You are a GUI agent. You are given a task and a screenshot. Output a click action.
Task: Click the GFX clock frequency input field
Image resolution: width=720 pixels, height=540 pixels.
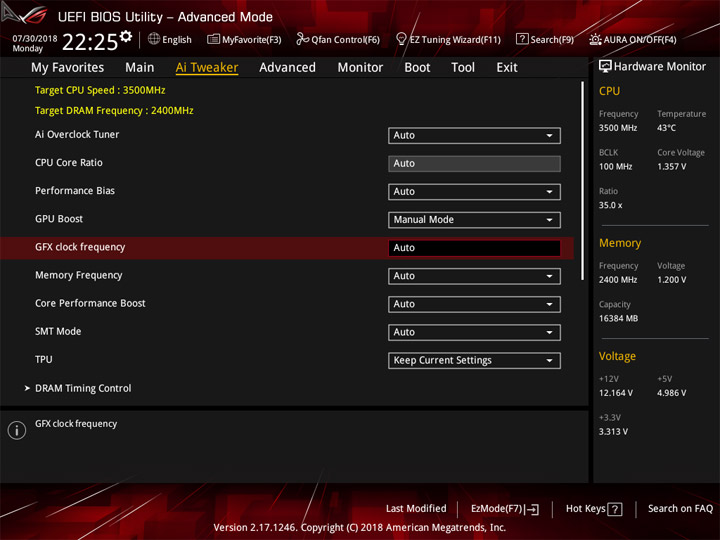(x=474, y=248)
